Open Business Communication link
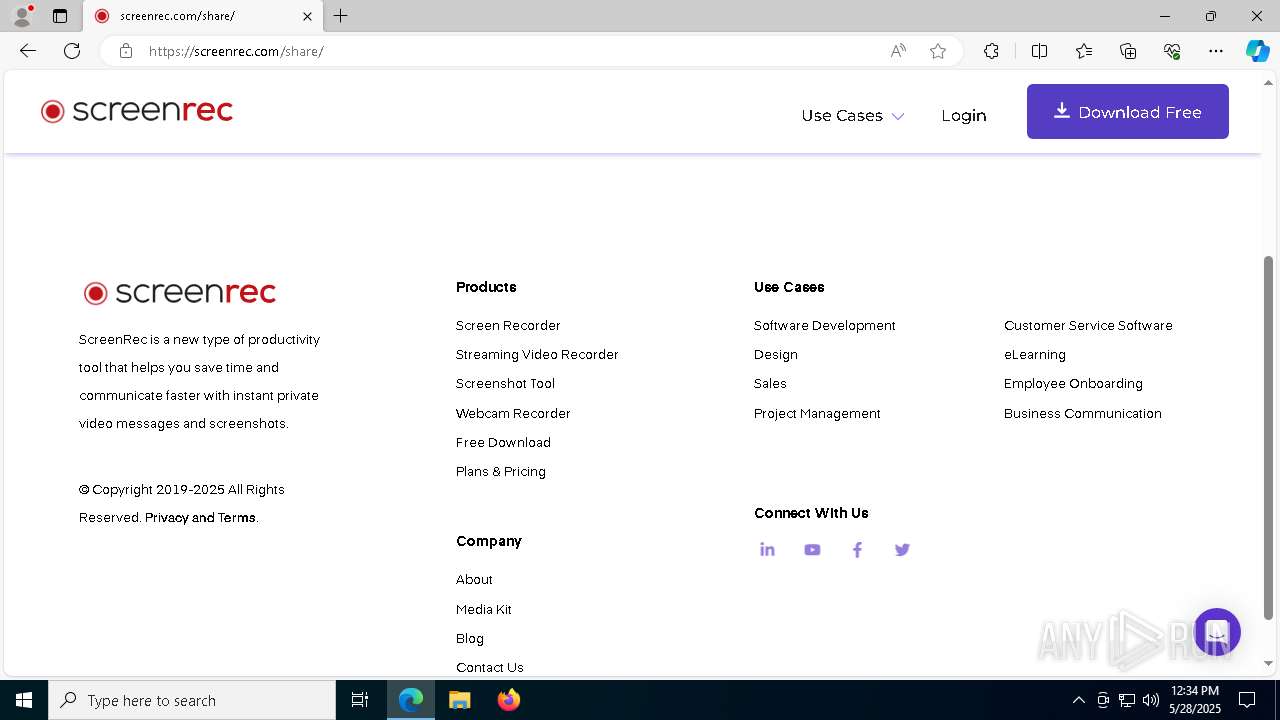This screenshot has height=720, width=1280. 1083,414
